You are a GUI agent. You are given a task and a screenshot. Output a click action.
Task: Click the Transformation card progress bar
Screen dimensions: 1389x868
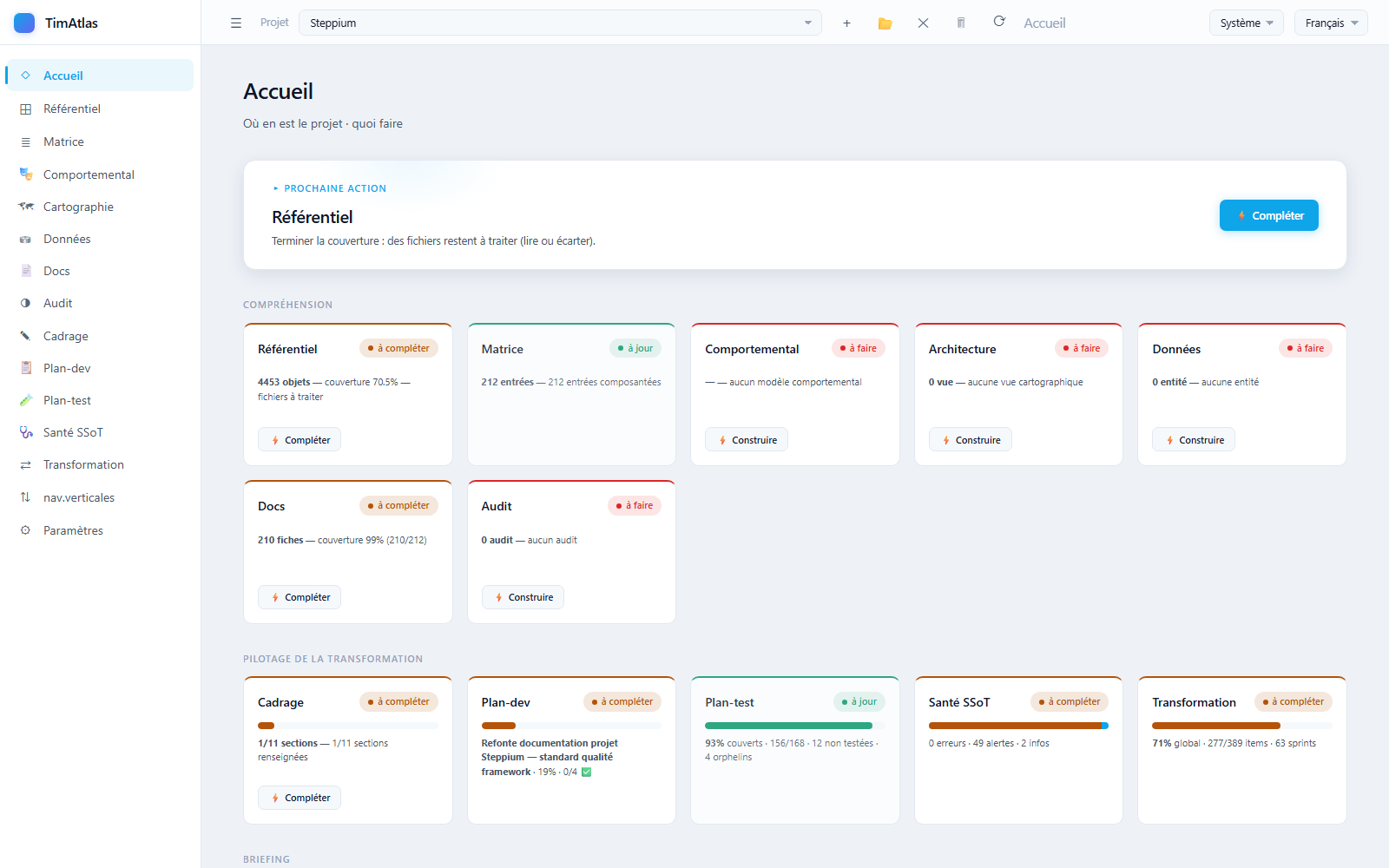(x=1242, y=726)
